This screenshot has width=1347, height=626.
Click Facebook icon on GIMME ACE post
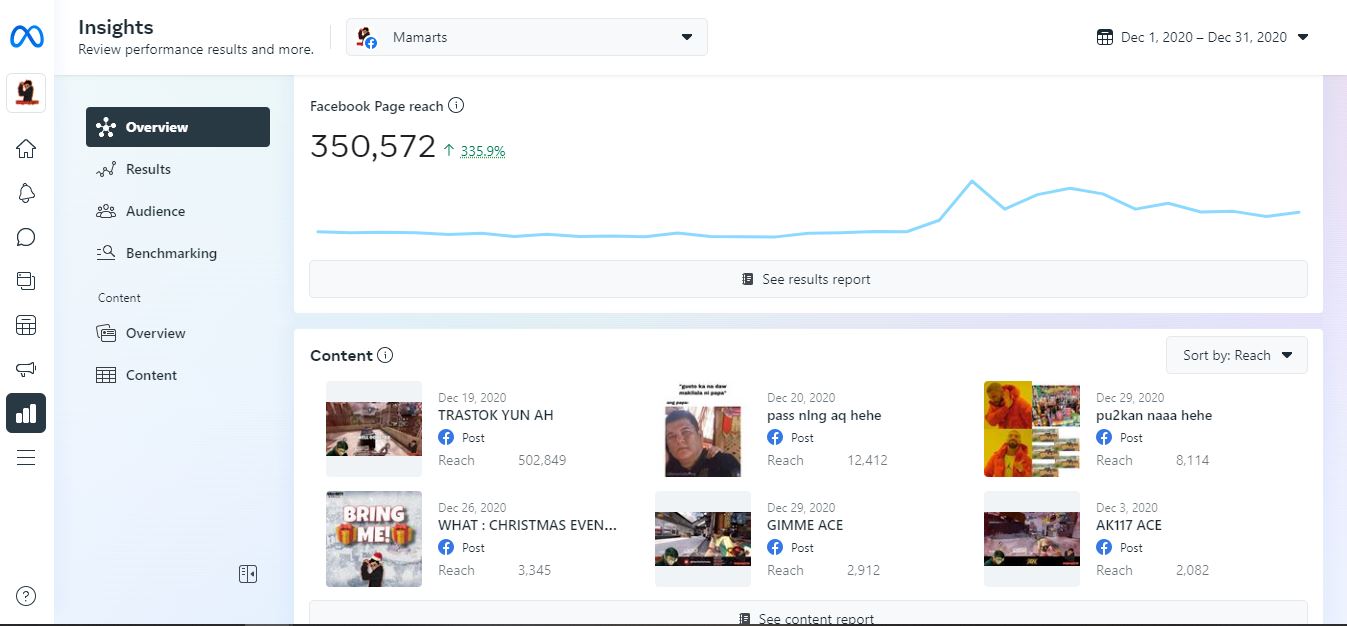click(x=775, y=547)
